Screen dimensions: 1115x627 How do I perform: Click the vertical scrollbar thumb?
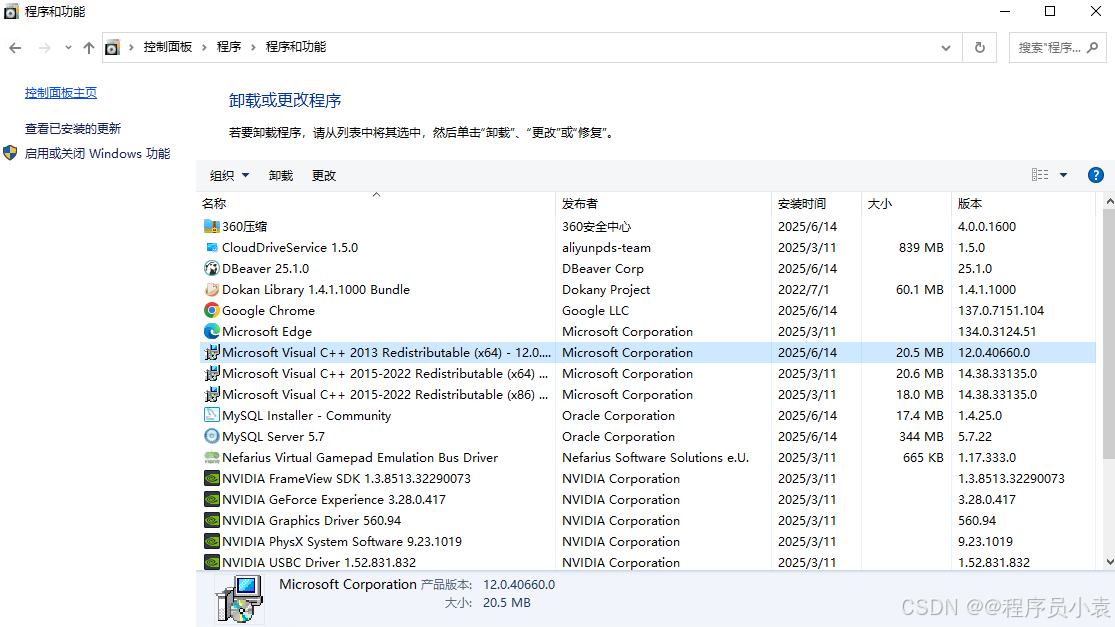coord(1109,334)
